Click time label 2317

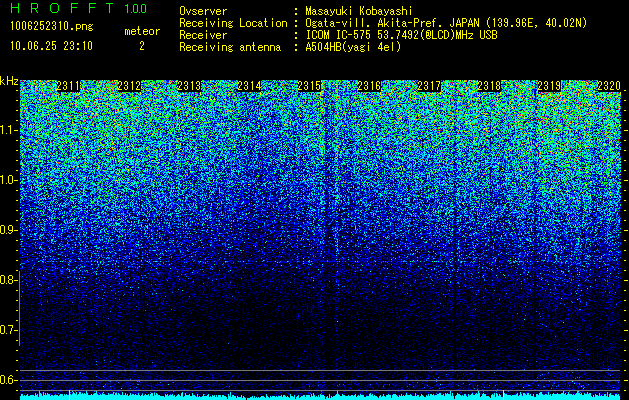click(429, 86)
